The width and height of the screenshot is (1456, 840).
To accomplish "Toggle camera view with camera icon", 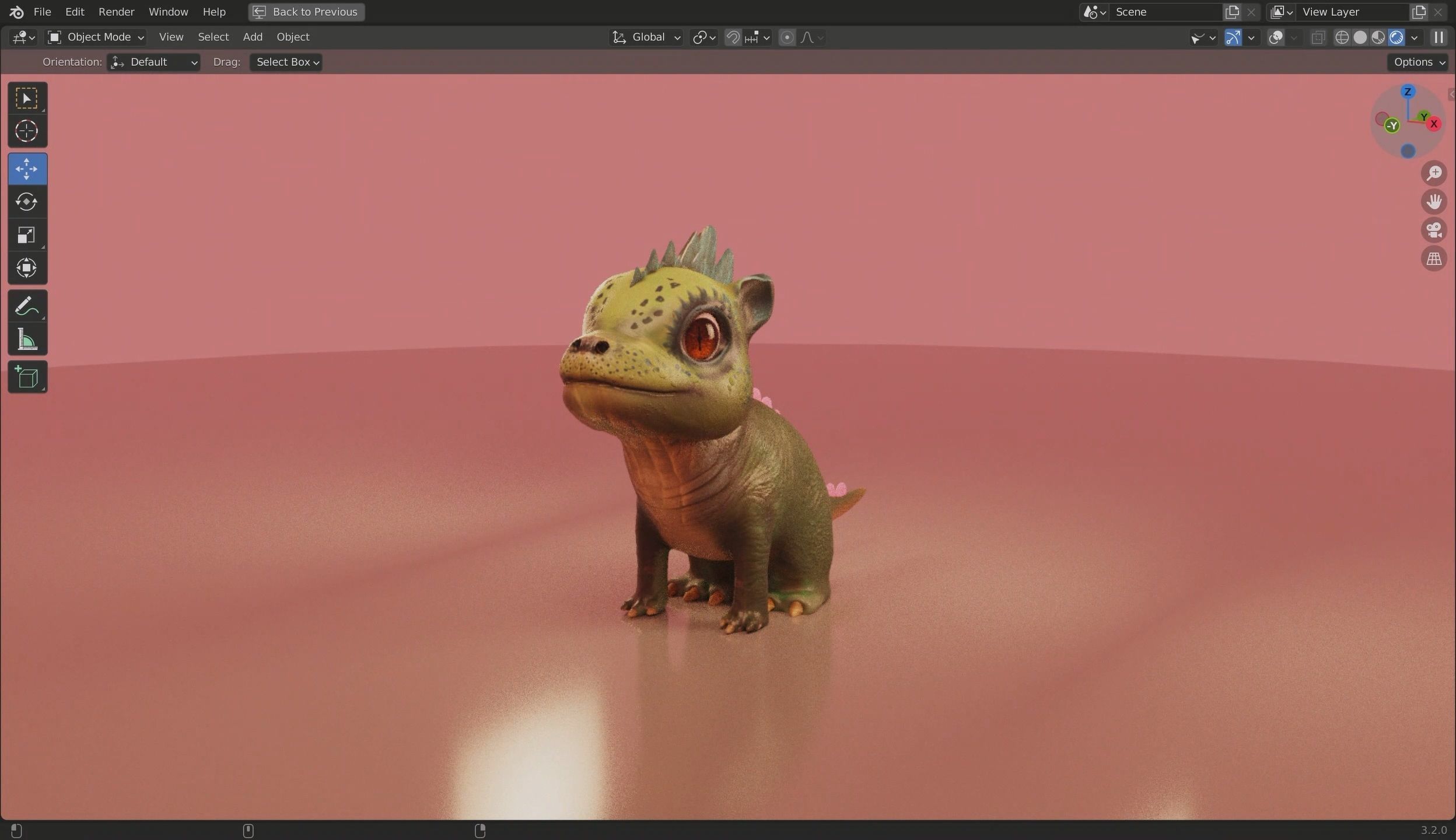I will click(1434, 230).
